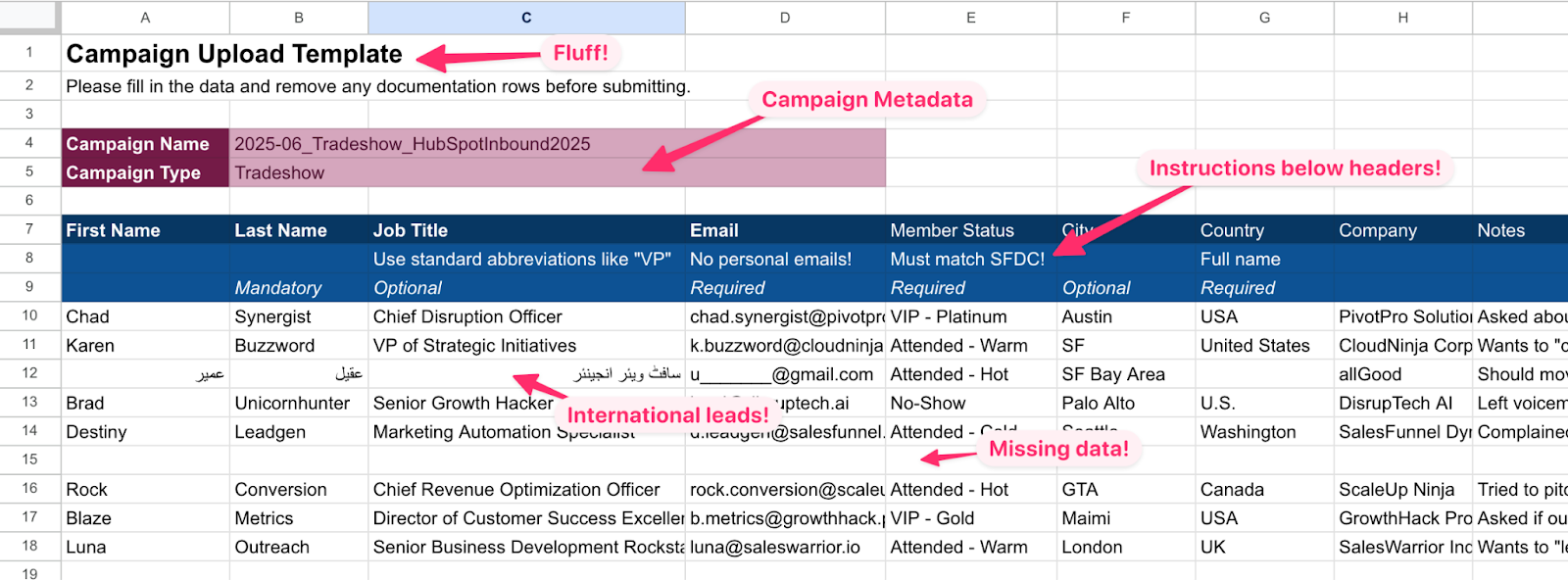Click the campaign name value 2025-06_Tradeshow_HubSpotInbound2025
The height and width of the screenshot is (580, 1568).
click(413, 144)
